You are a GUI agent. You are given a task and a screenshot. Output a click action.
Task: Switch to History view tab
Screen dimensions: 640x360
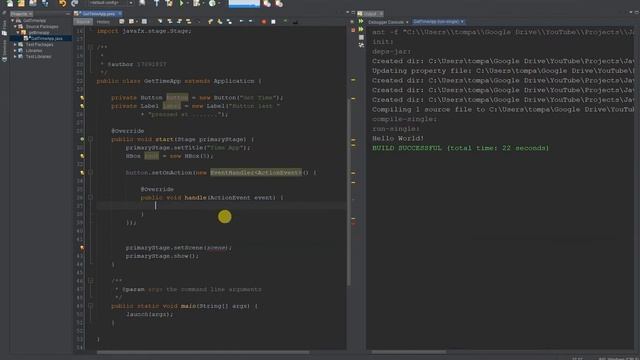click(x=103, y=22)
